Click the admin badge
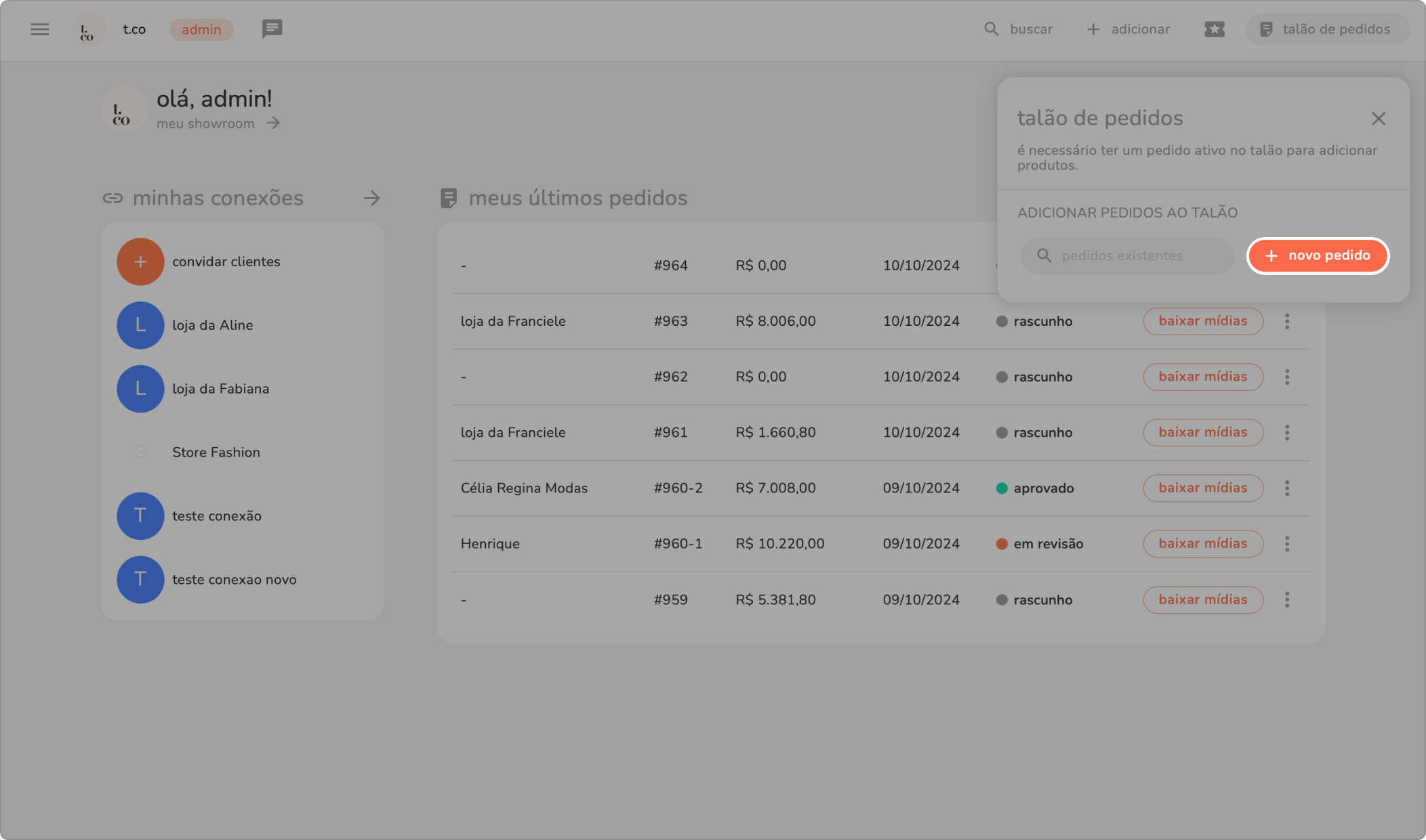1426x840 pixels. pyautogui.click(x=201, y=29)
